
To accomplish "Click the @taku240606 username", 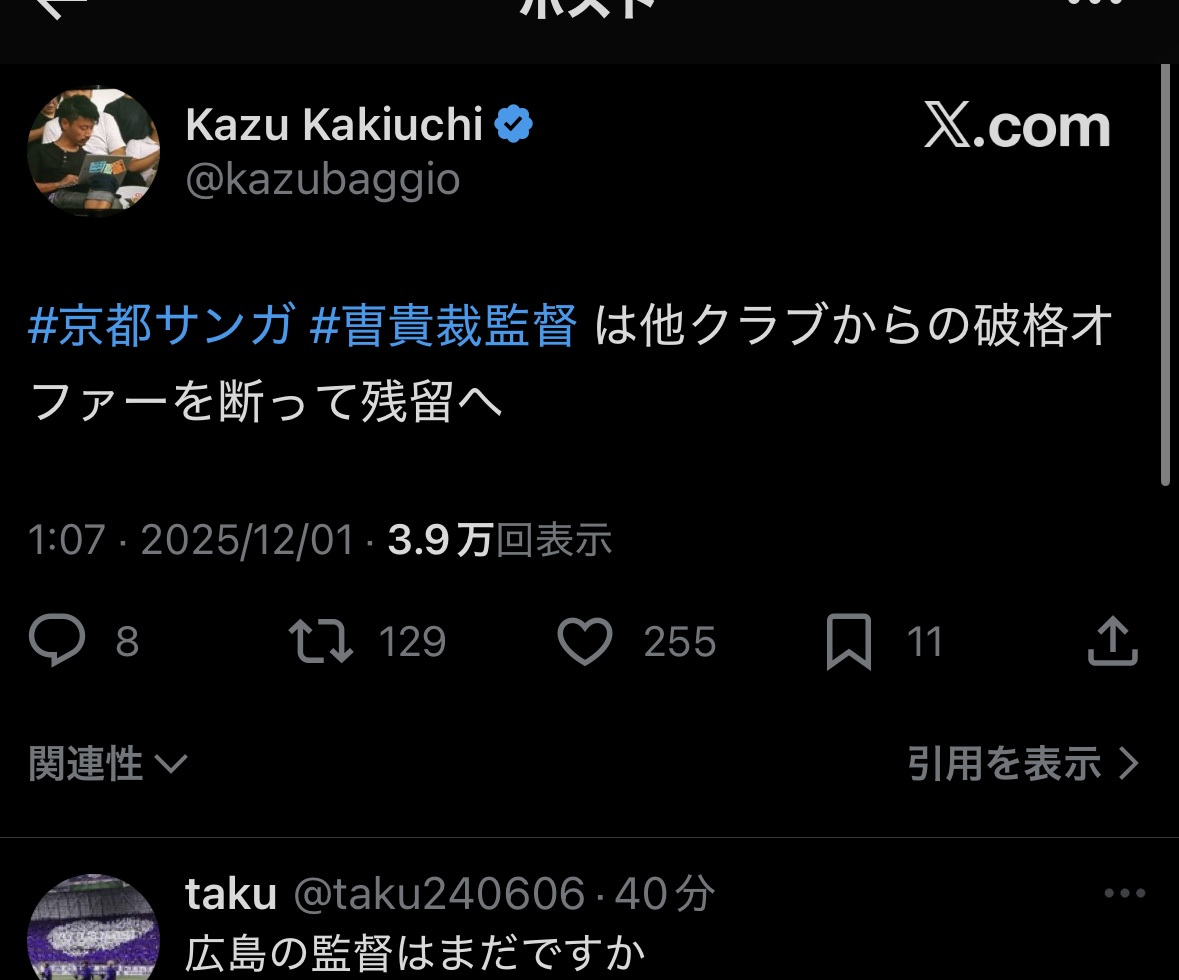I will [x=438, y=894].
